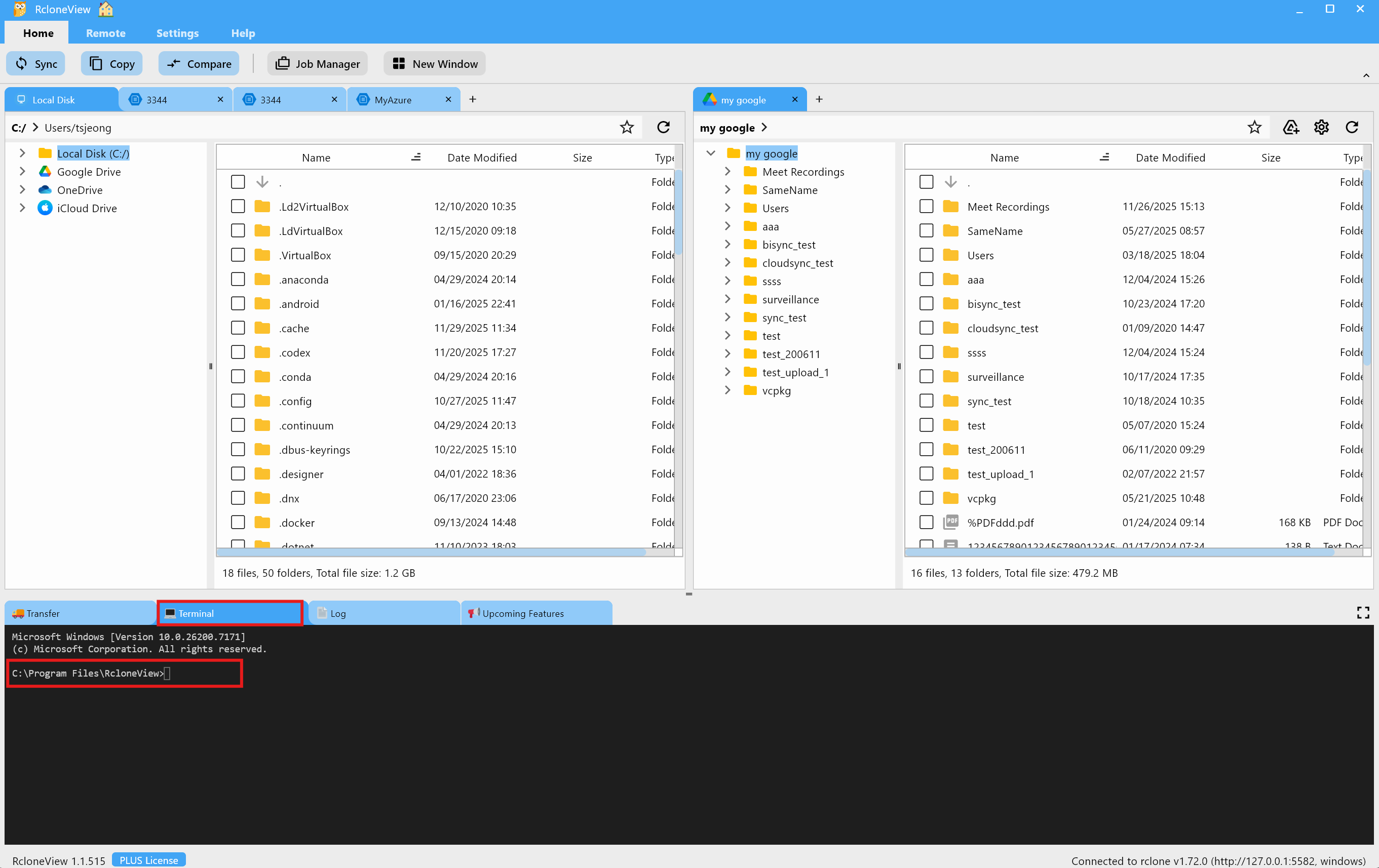This screenshot has width=1379, height=868.
Task: Click the PLUS License badge
Action: pos(148,860)
